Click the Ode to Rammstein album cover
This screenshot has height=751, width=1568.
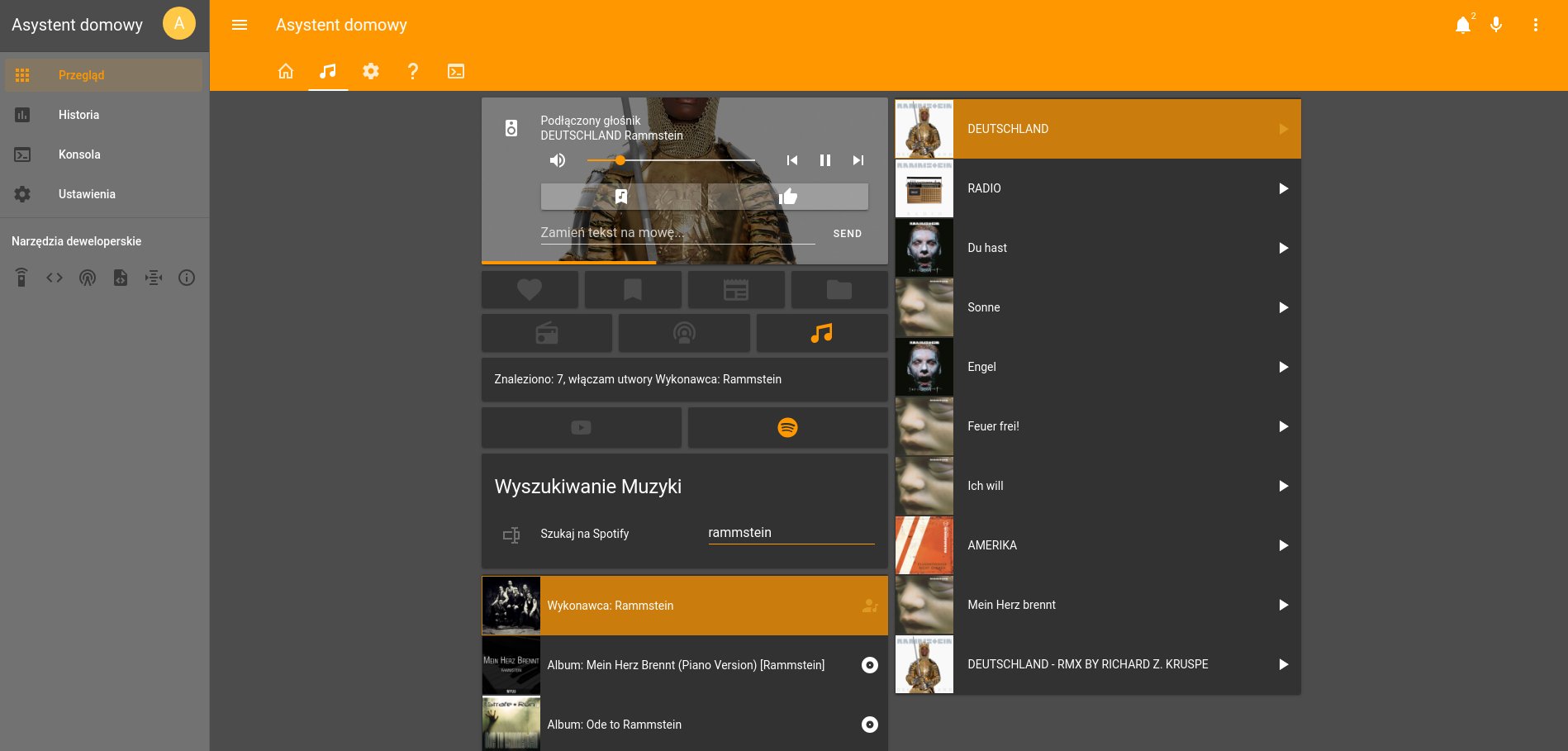pyautogui.click(x=511, y=724)
